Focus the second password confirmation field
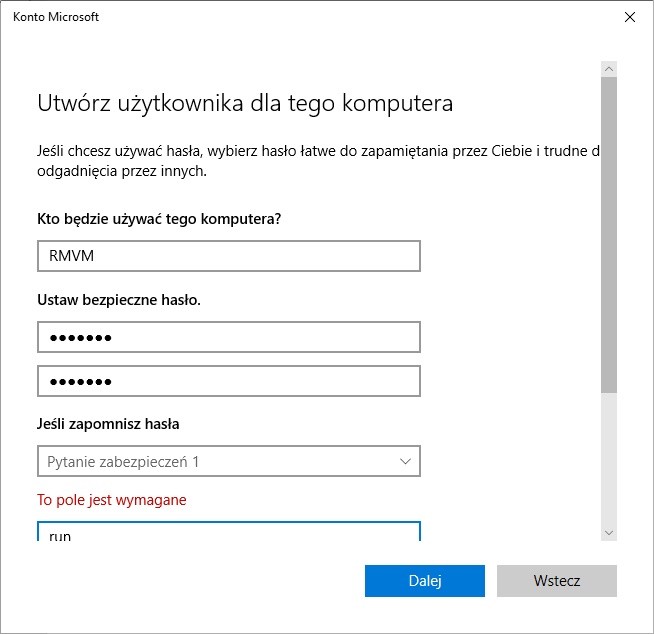This screenshot has height=634, width=654. (228, 381)
